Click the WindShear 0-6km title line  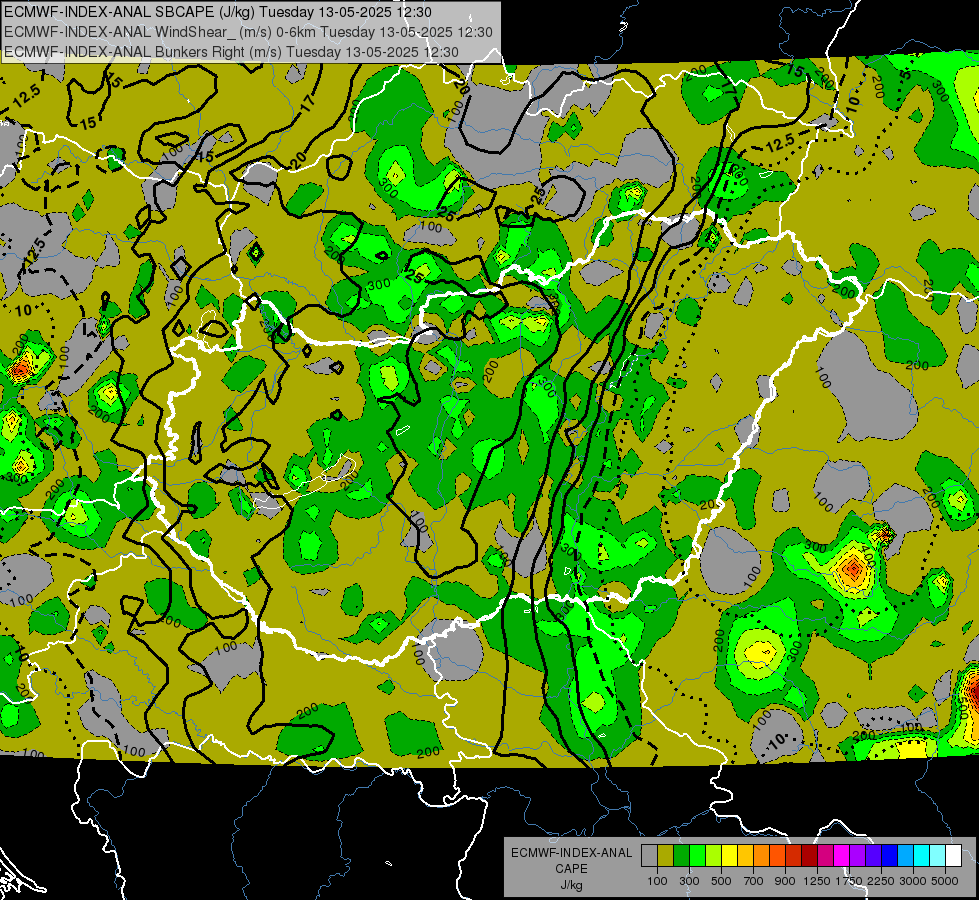click(x=248, y=32)
